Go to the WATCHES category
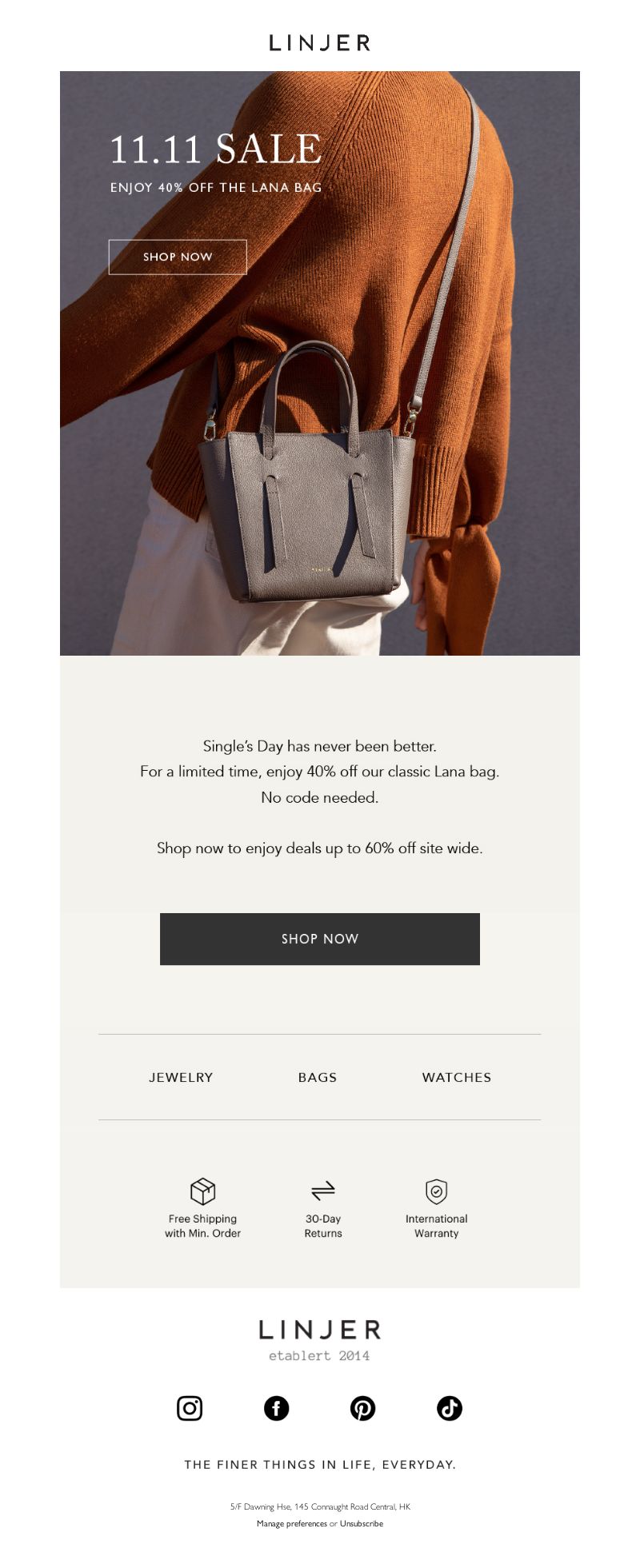 coord(457,1077)
